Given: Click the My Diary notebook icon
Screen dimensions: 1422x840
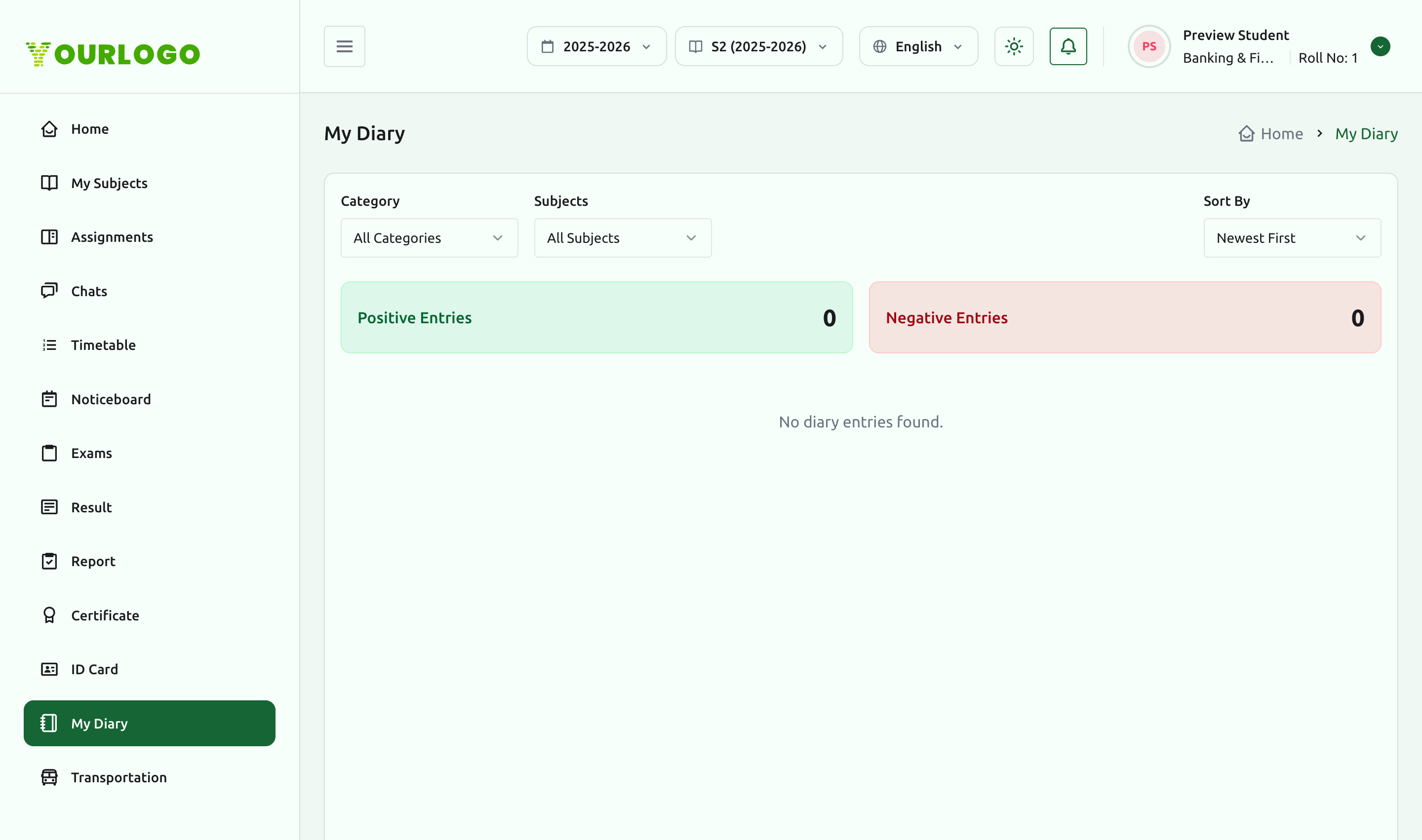Looking at the screenshot, I should coord(49,724).
